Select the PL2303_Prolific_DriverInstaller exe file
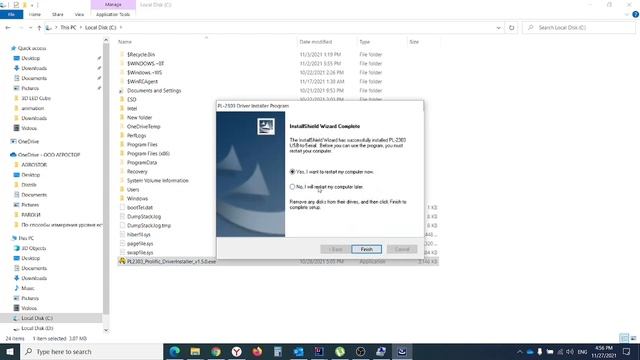The height and width of the screenshot is (360, 640). 171,261
